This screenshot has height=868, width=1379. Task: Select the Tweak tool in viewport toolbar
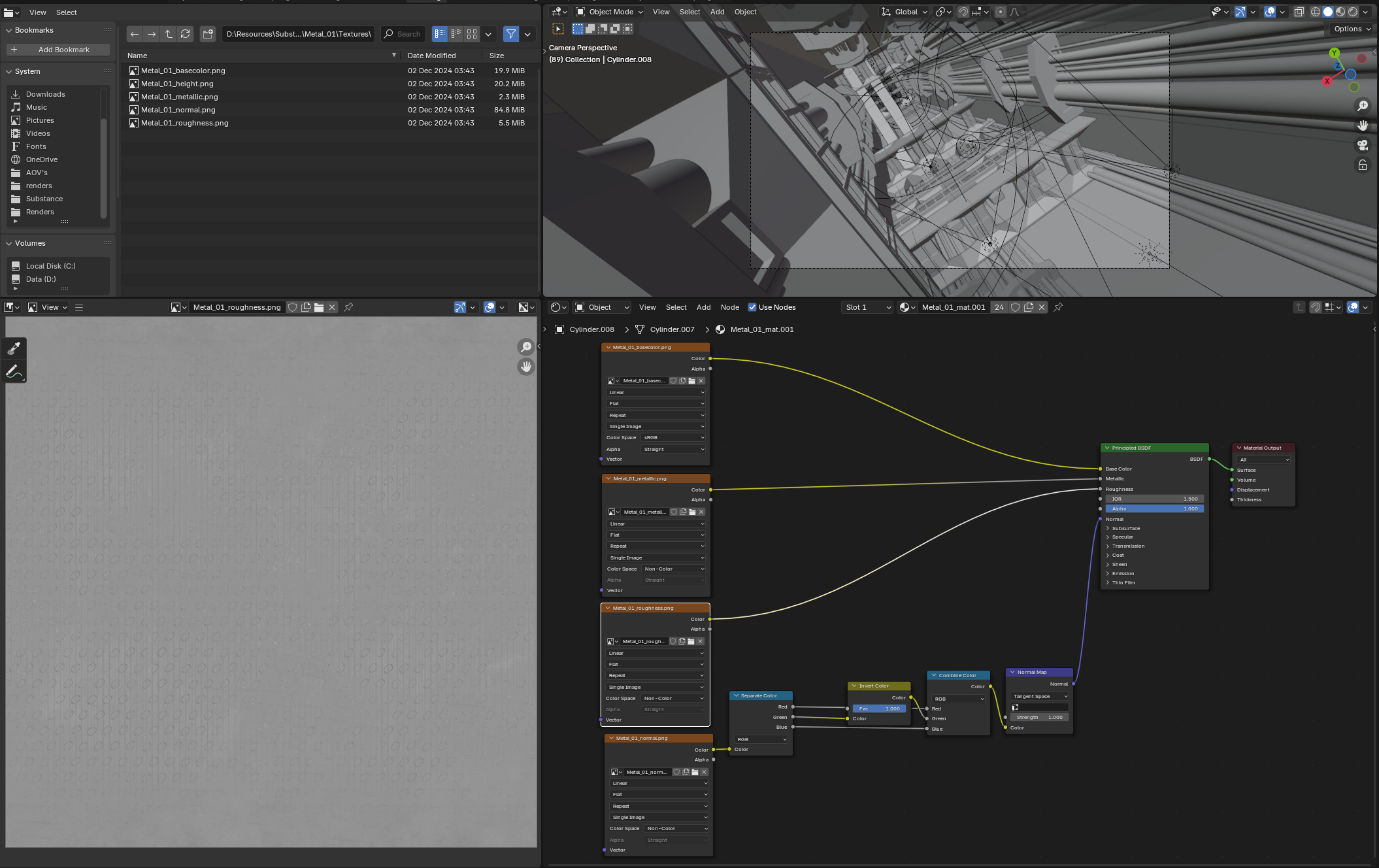pyautogui.click(x=557, y=28)
